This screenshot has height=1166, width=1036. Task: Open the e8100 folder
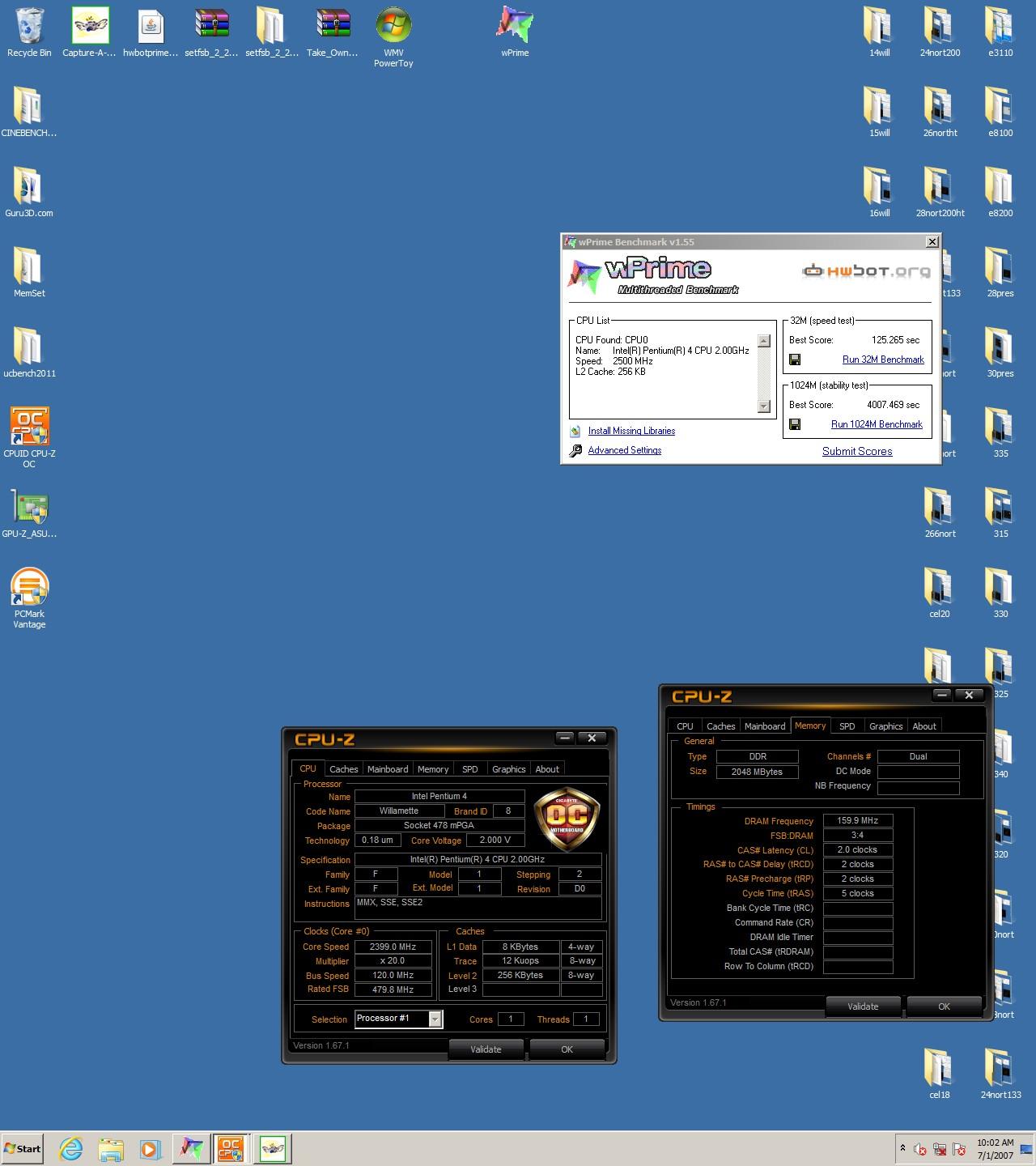(x=1000, y=112)
